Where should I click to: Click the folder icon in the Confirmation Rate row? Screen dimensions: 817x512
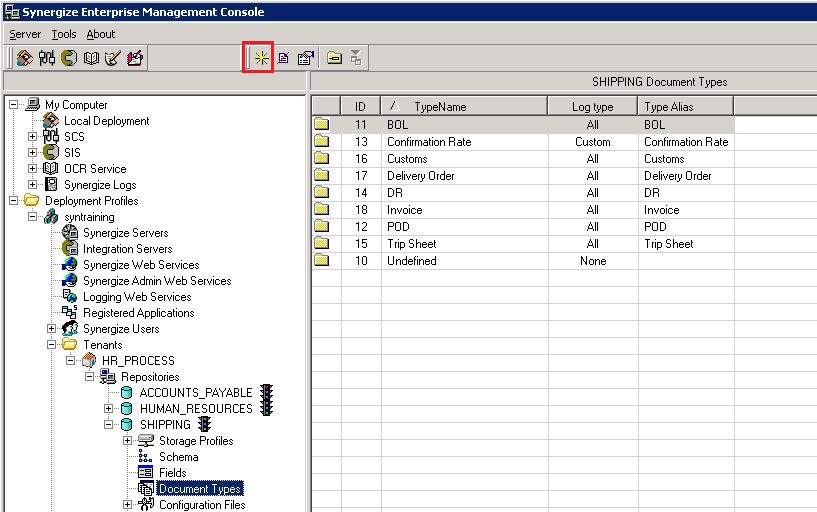click(x=322, y=141)
